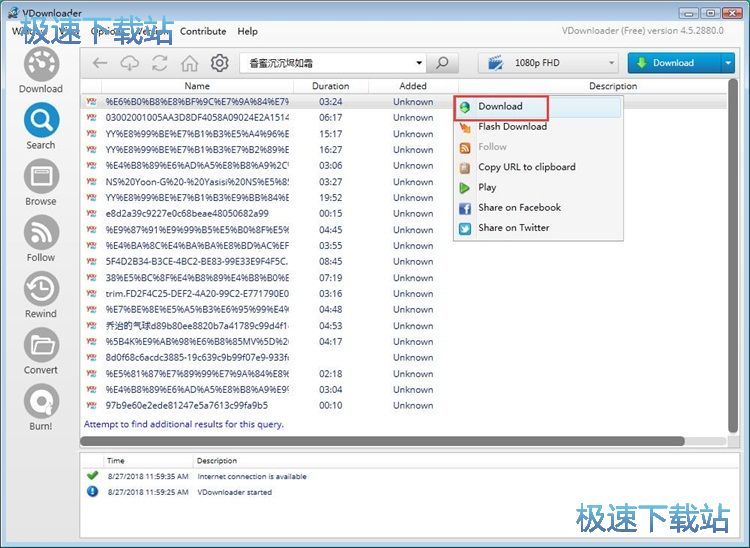Click the home toolbar icon
750x548 pixels.
[189, 63]
